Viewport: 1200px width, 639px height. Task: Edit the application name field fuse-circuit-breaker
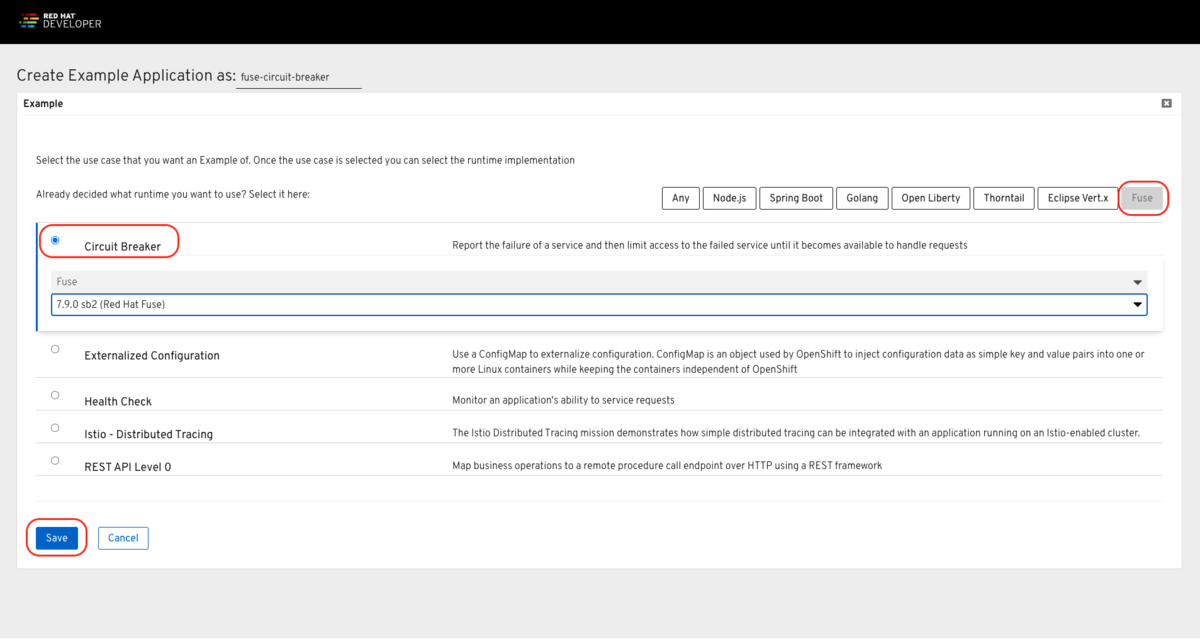coord(298,77)
